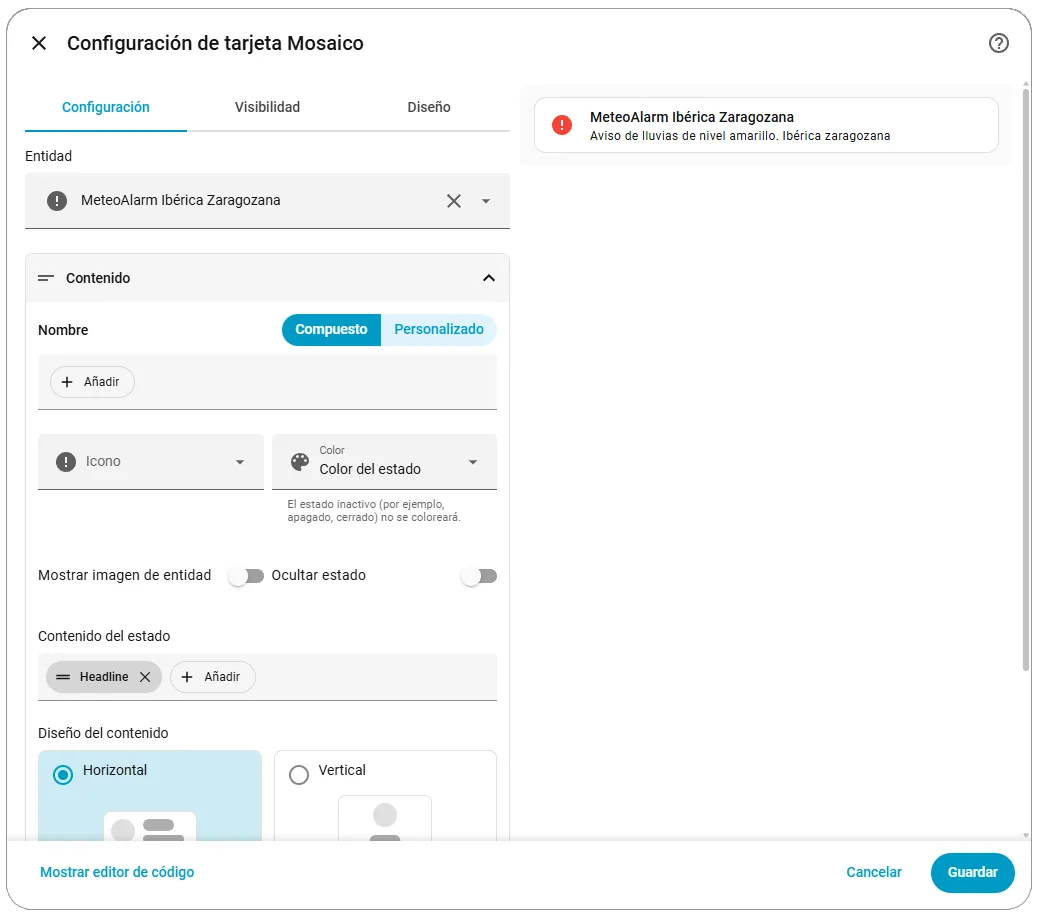The height and width of the screenshot is (915, 1040).
Task: Open the help icon in dialog header
Action: tap(998, 43)
